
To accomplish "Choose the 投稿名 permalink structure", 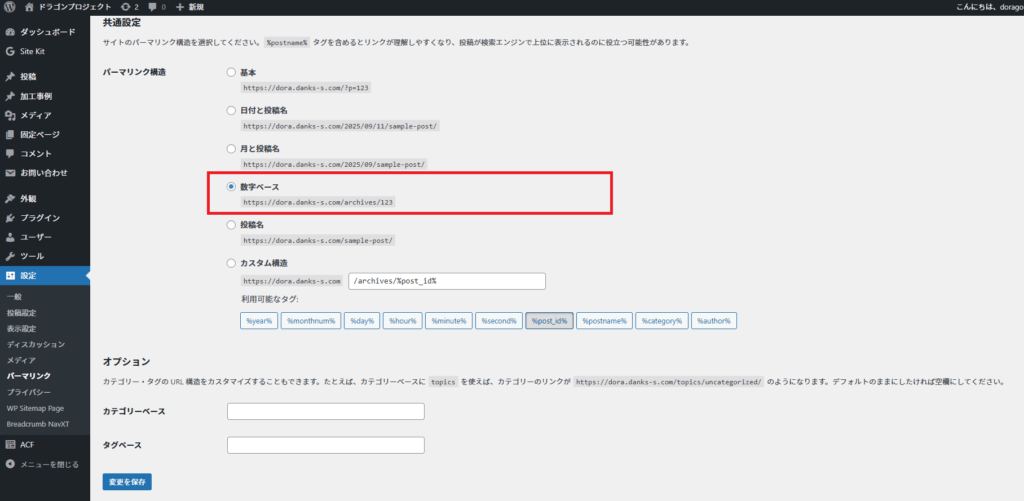I will point(232,225).
